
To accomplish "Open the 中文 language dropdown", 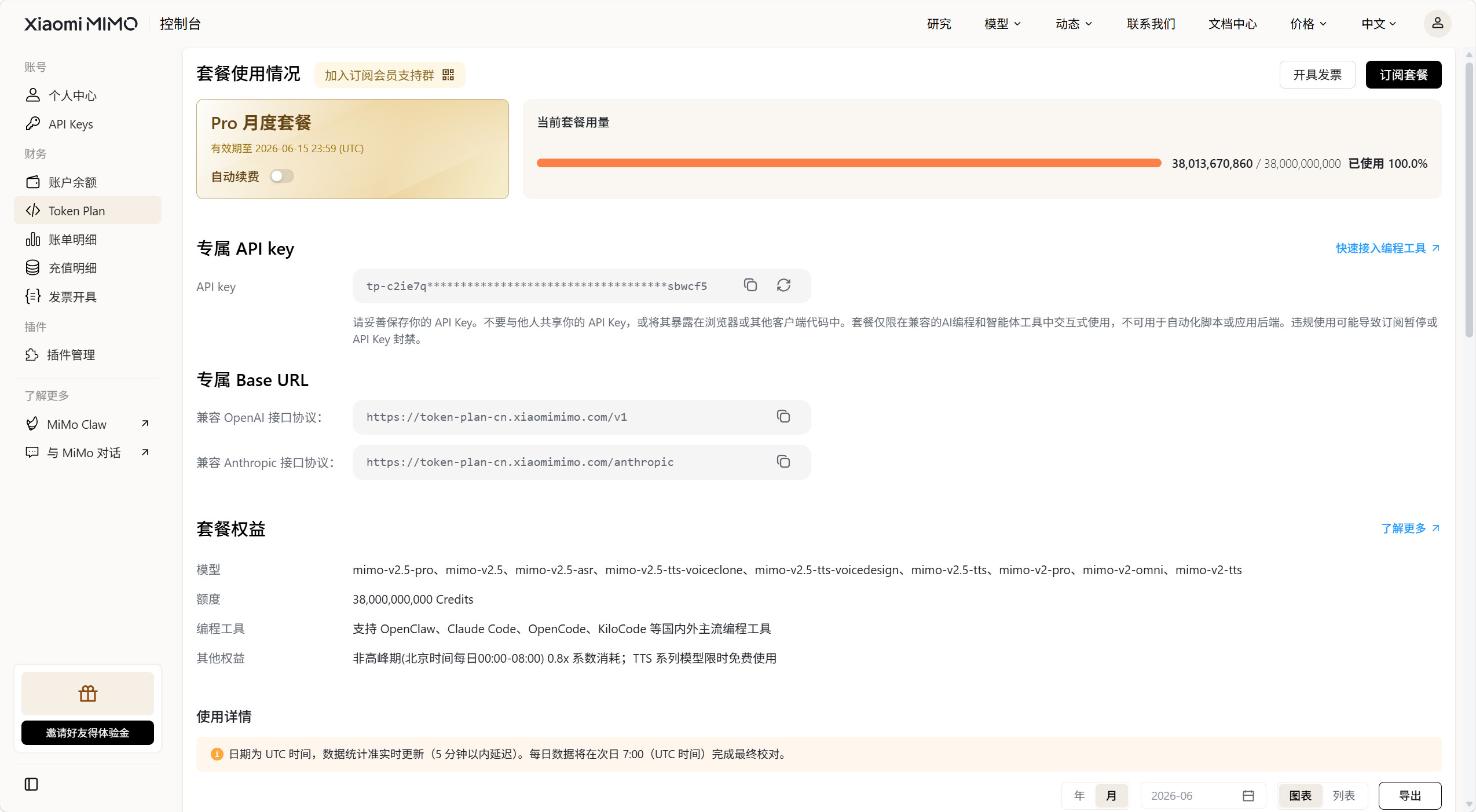I will (x=1379, y=24).
